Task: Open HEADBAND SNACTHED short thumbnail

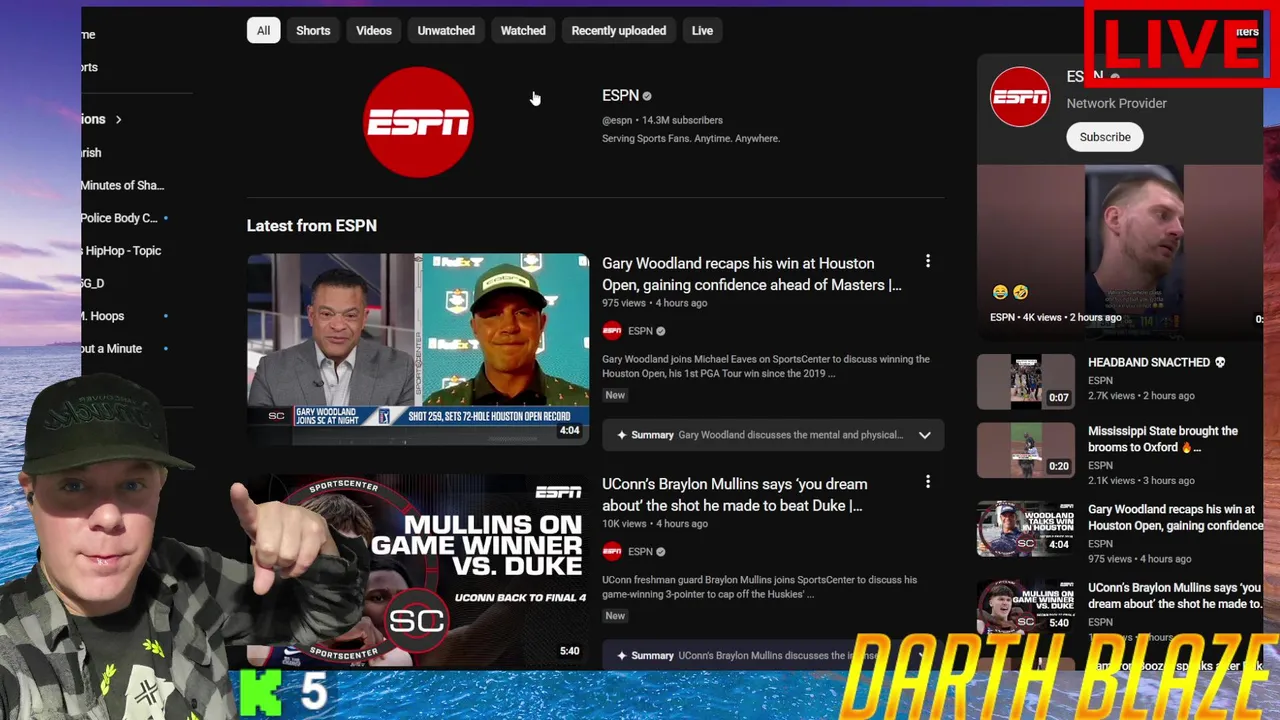Action: (1026, 382)
